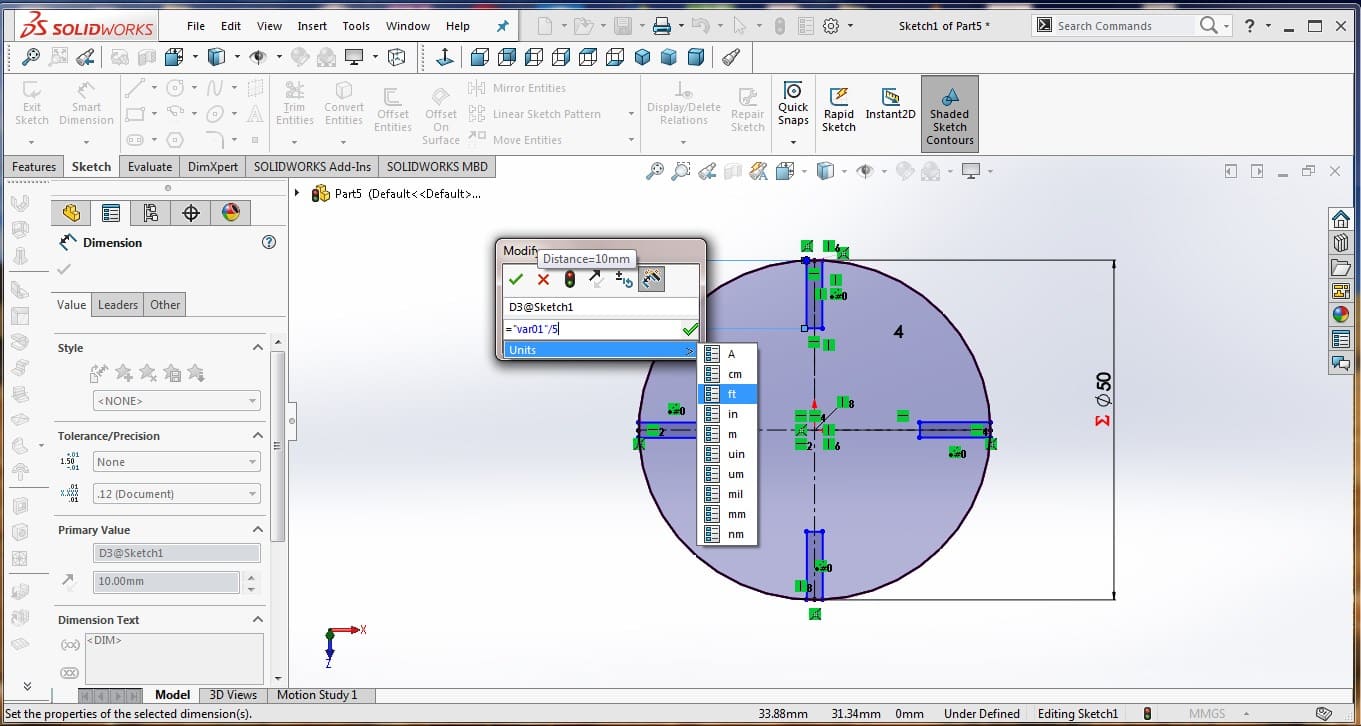Screen dimensions: 1361x726
Task: Open the FeatureManager Design Tree tab icon
Action: pos(71,213)
